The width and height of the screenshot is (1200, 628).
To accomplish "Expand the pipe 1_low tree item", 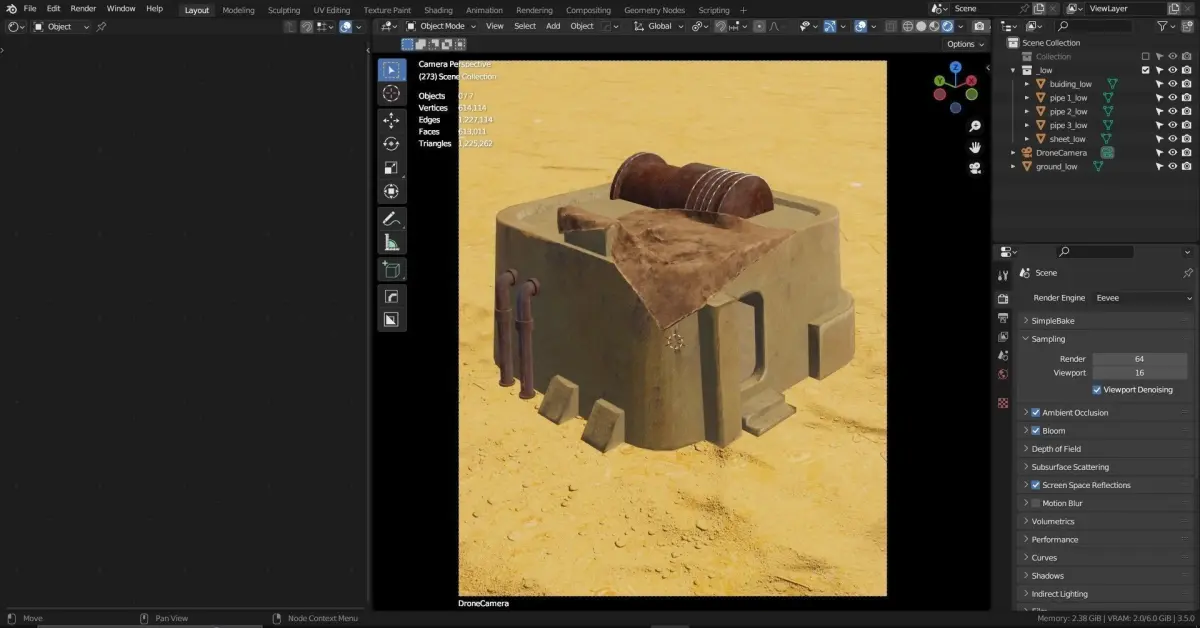I will pos(1026,98).
